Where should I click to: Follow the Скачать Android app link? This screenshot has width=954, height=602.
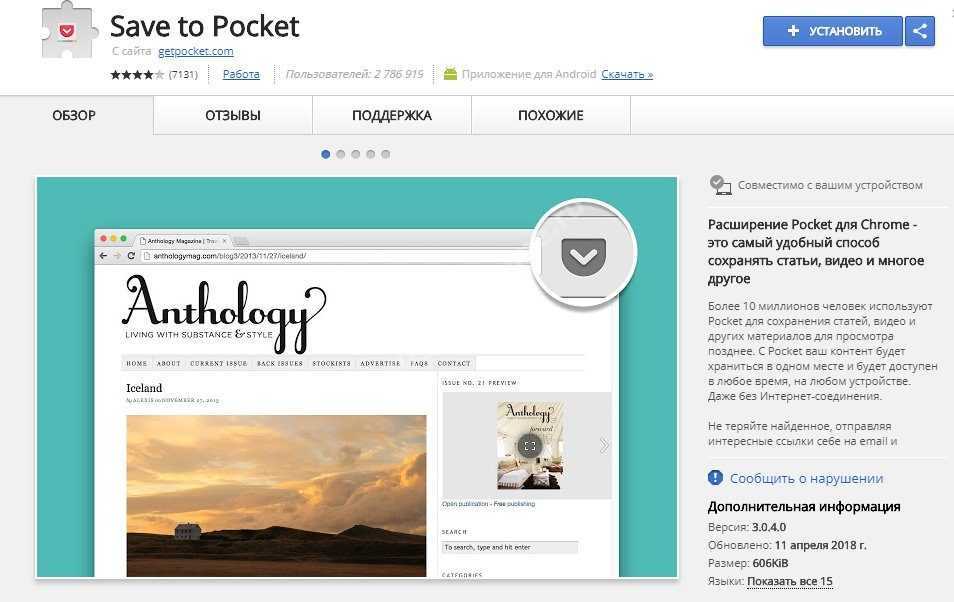pyautogui.click(x=627, y=74)
